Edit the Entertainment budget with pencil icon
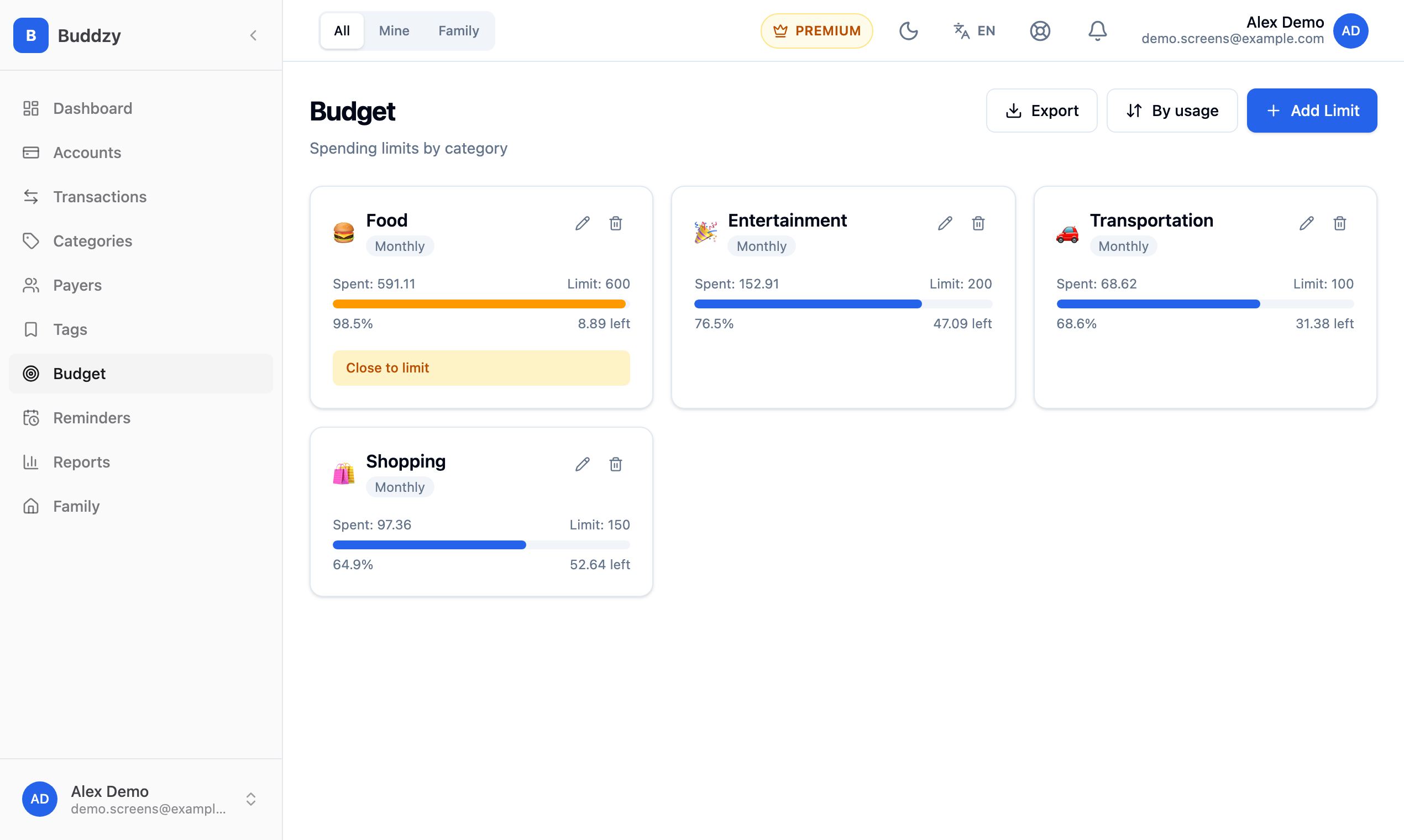 945,223
